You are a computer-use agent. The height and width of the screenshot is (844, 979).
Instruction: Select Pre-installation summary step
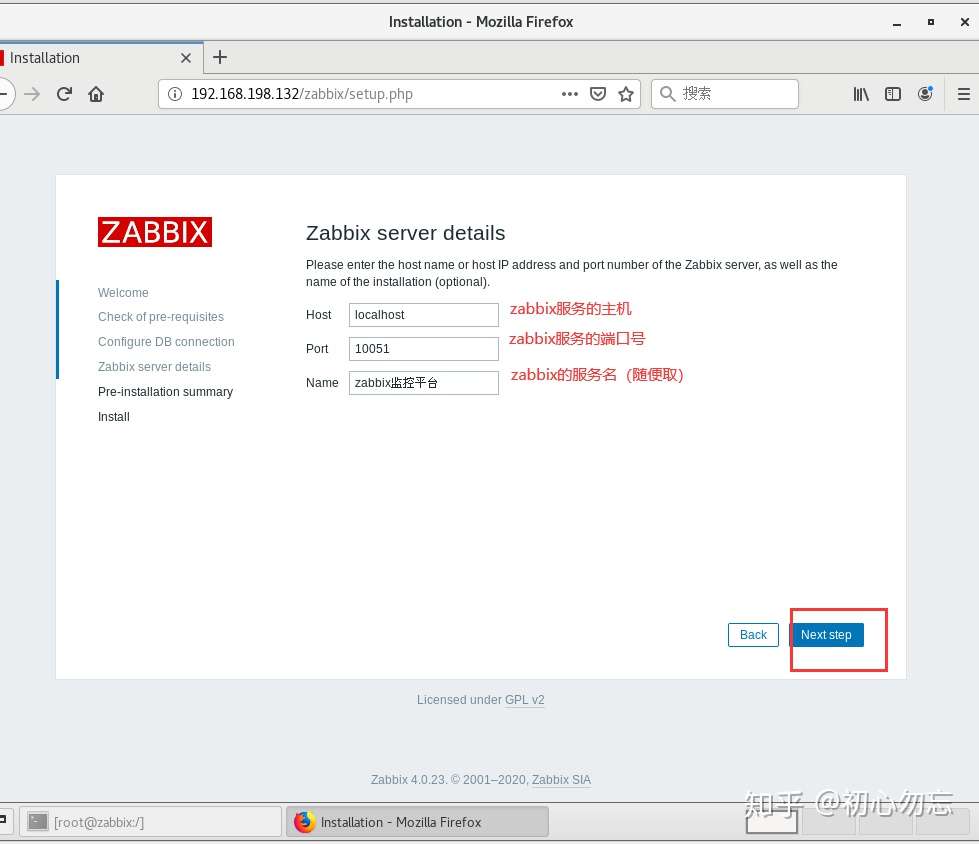click(165, 392)
